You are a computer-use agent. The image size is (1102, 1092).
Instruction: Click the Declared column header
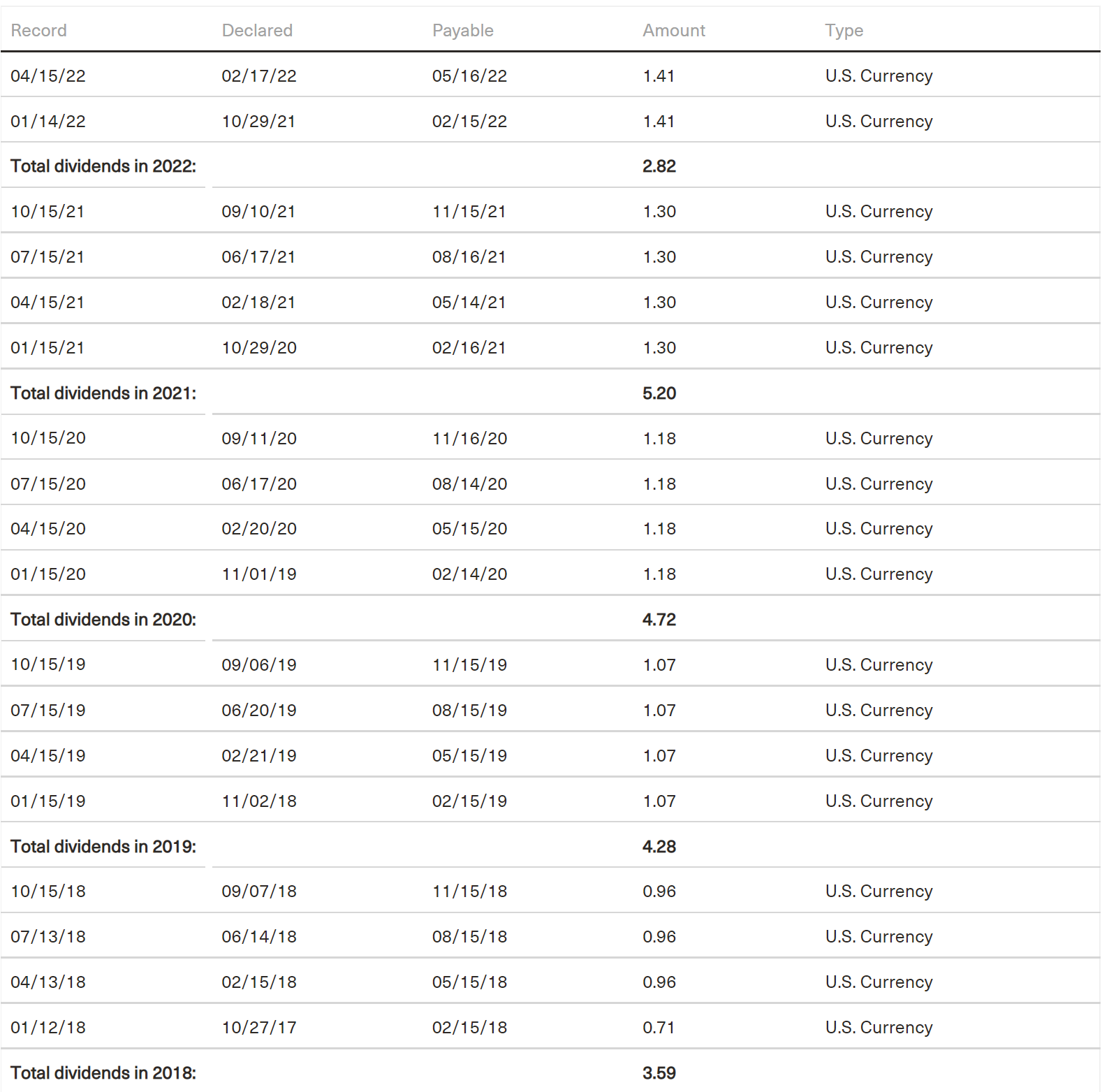click(x=257, y=31)
